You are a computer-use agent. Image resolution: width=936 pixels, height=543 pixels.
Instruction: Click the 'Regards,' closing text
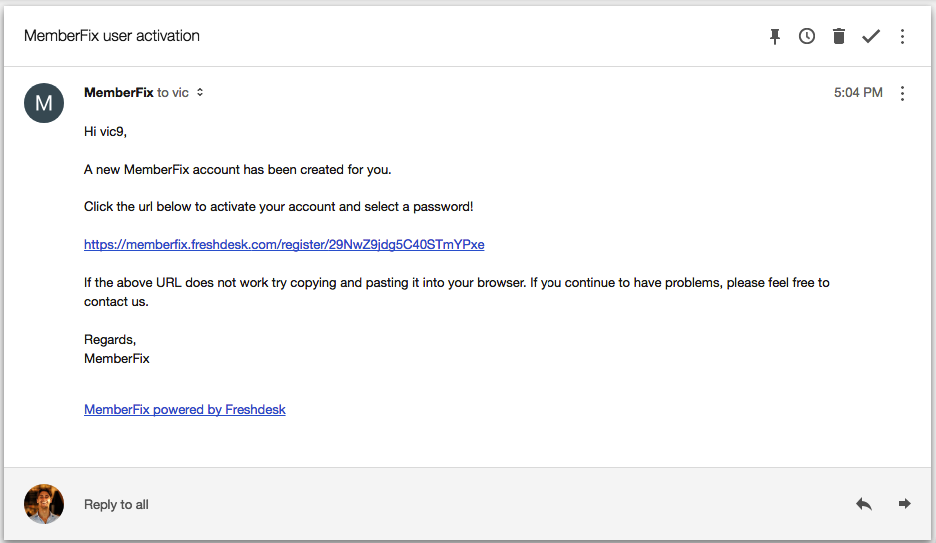[x=110, y=340]
